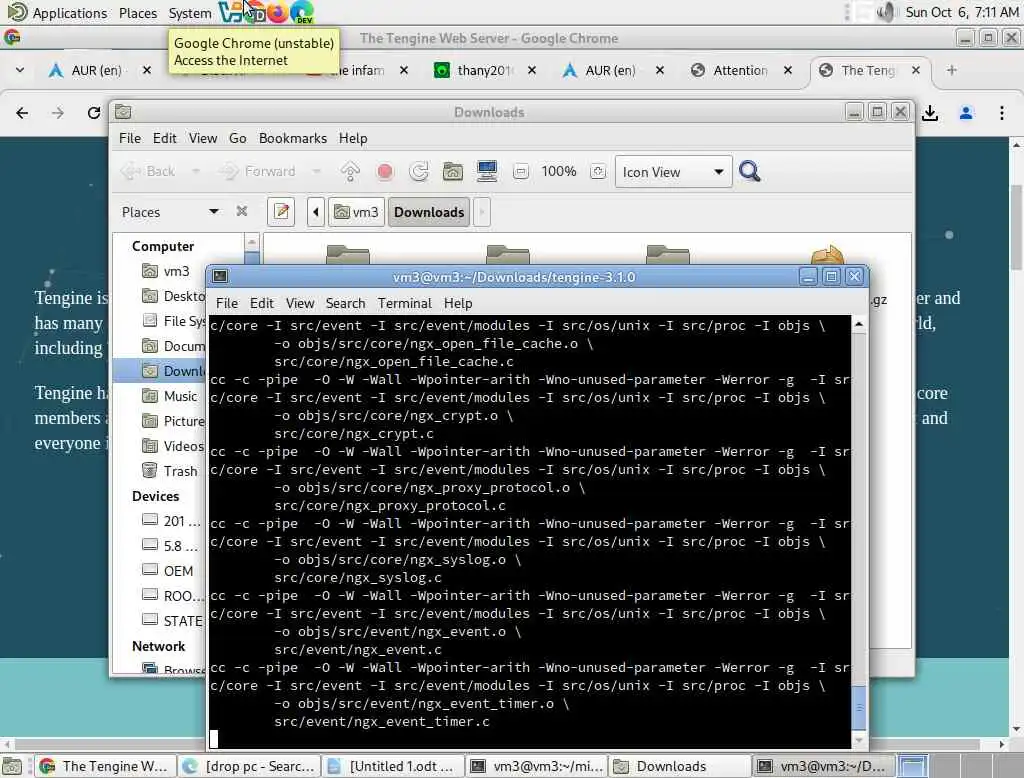Screen dimensions: 1024x778
Task: Expand Back history dropdown arrow
Action: click(x=195, y=172)
